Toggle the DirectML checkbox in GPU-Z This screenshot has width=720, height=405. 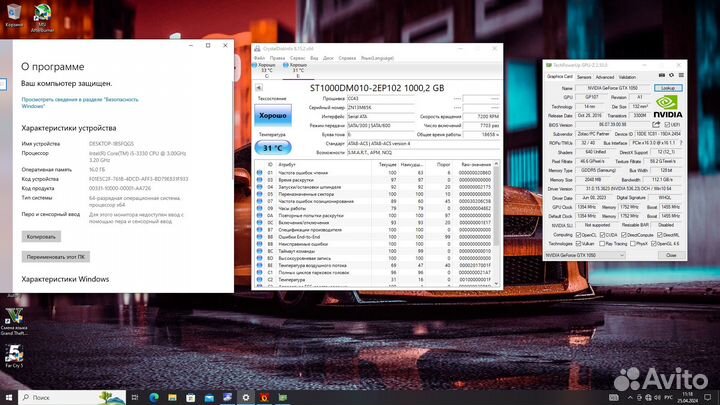[x=660, y=235]
